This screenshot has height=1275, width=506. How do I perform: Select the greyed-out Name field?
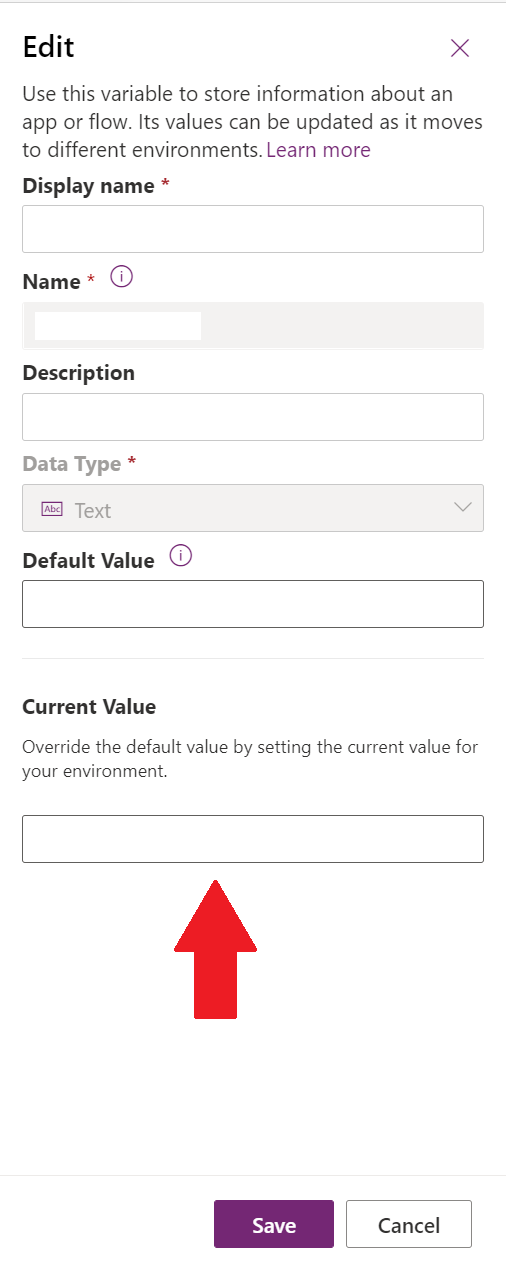click(x=253, y=325)
